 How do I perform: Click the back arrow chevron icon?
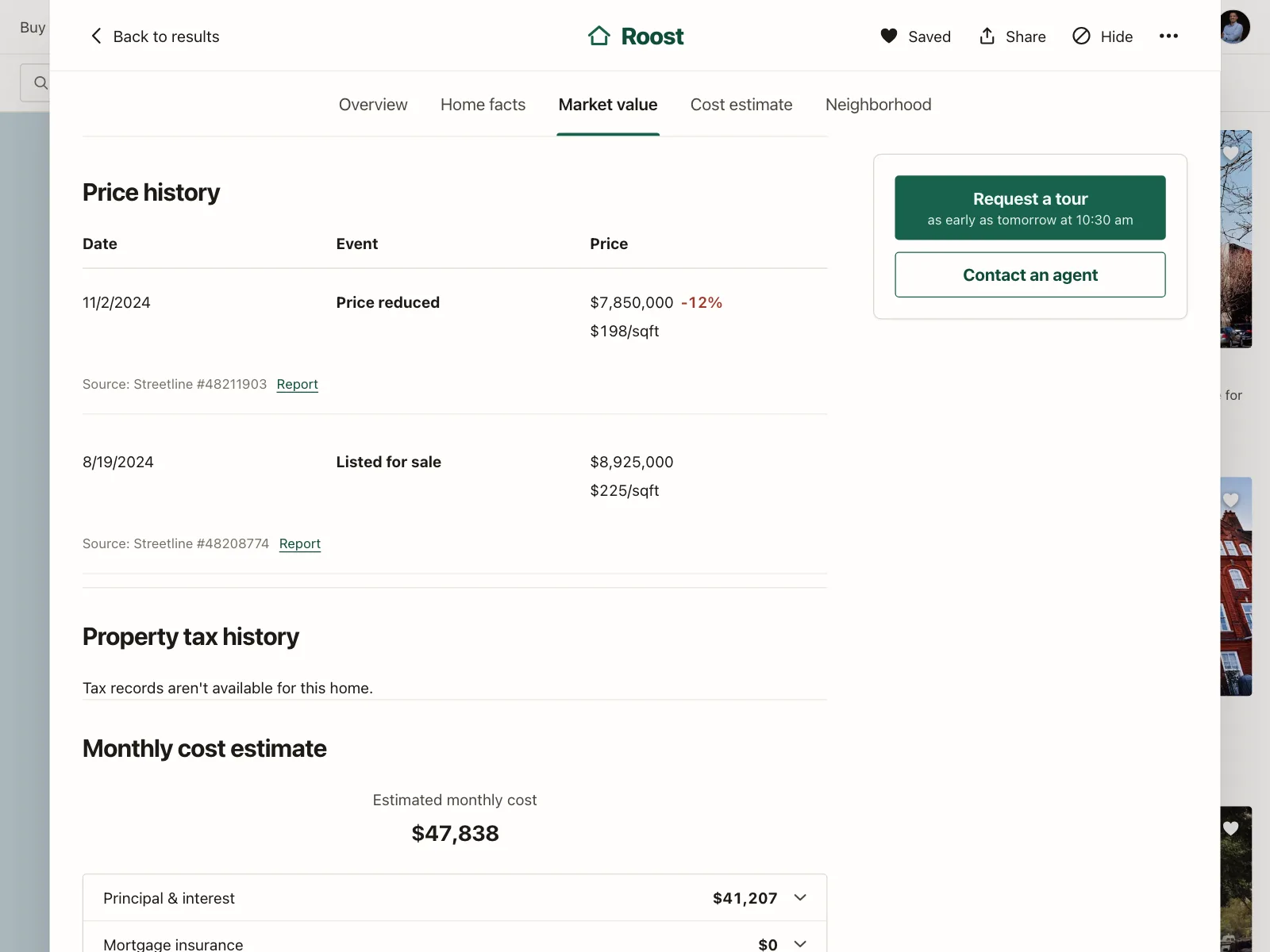(96, 36)
